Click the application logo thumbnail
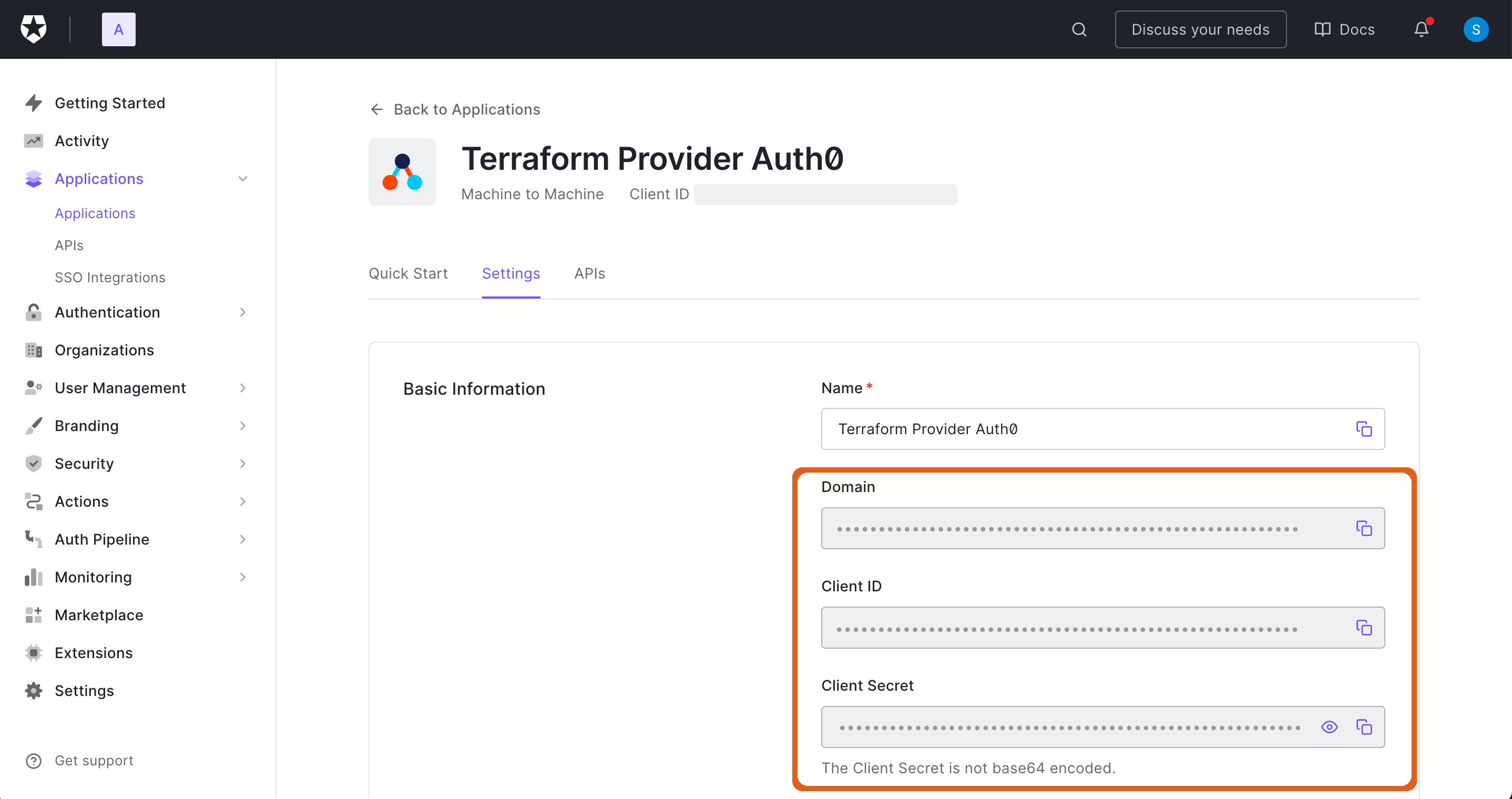 click(x=402, y=171)
